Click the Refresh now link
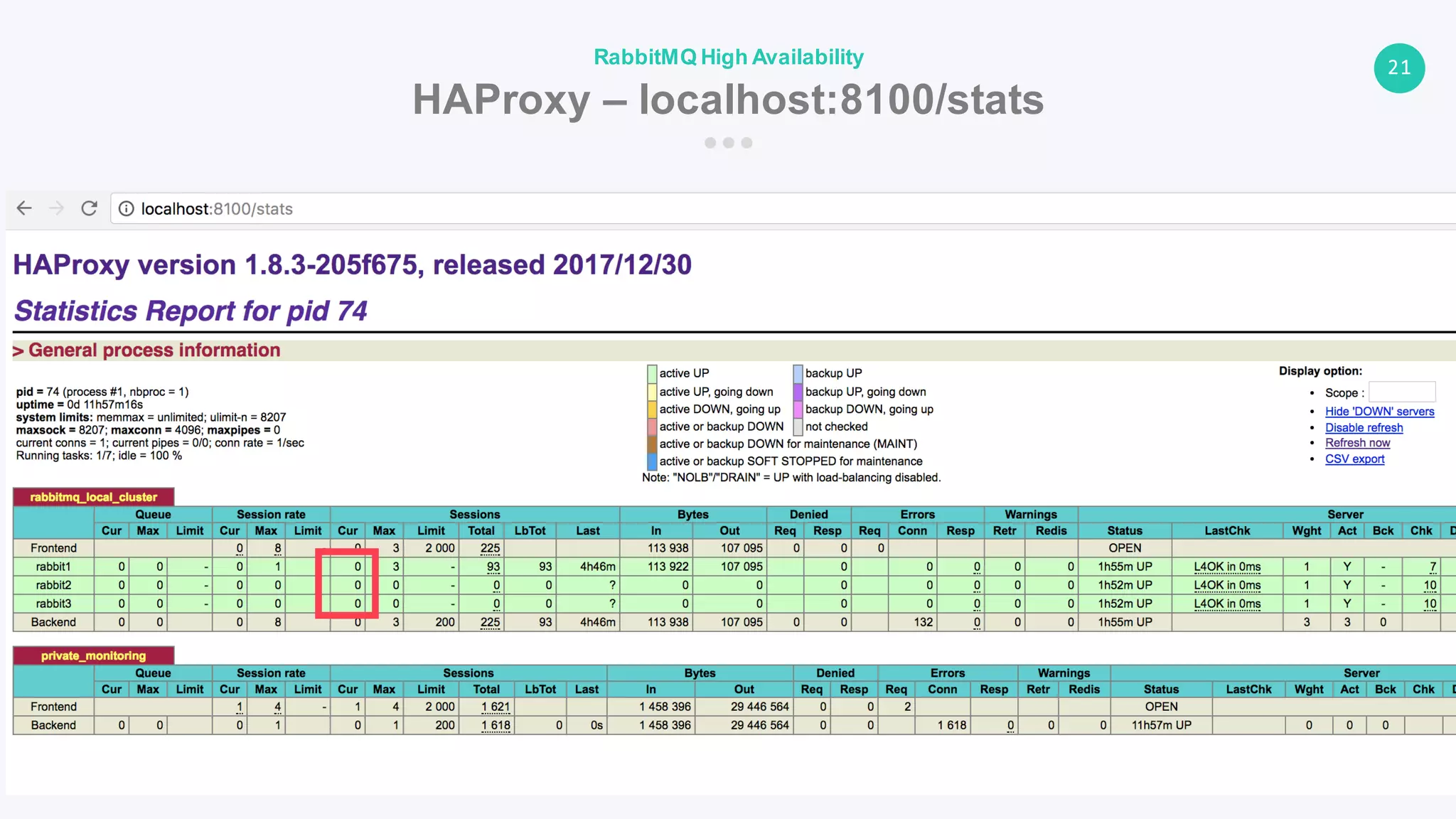The height and width of the screenshot is (819, 1456). coord(1357,442)
